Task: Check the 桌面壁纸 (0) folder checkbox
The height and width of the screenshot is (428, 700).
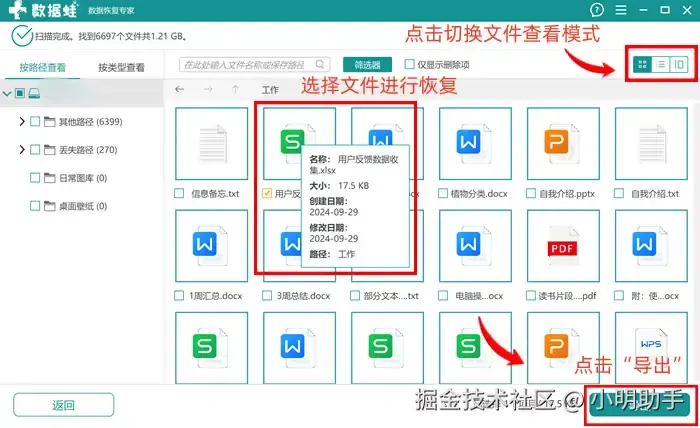Action: 35,206
